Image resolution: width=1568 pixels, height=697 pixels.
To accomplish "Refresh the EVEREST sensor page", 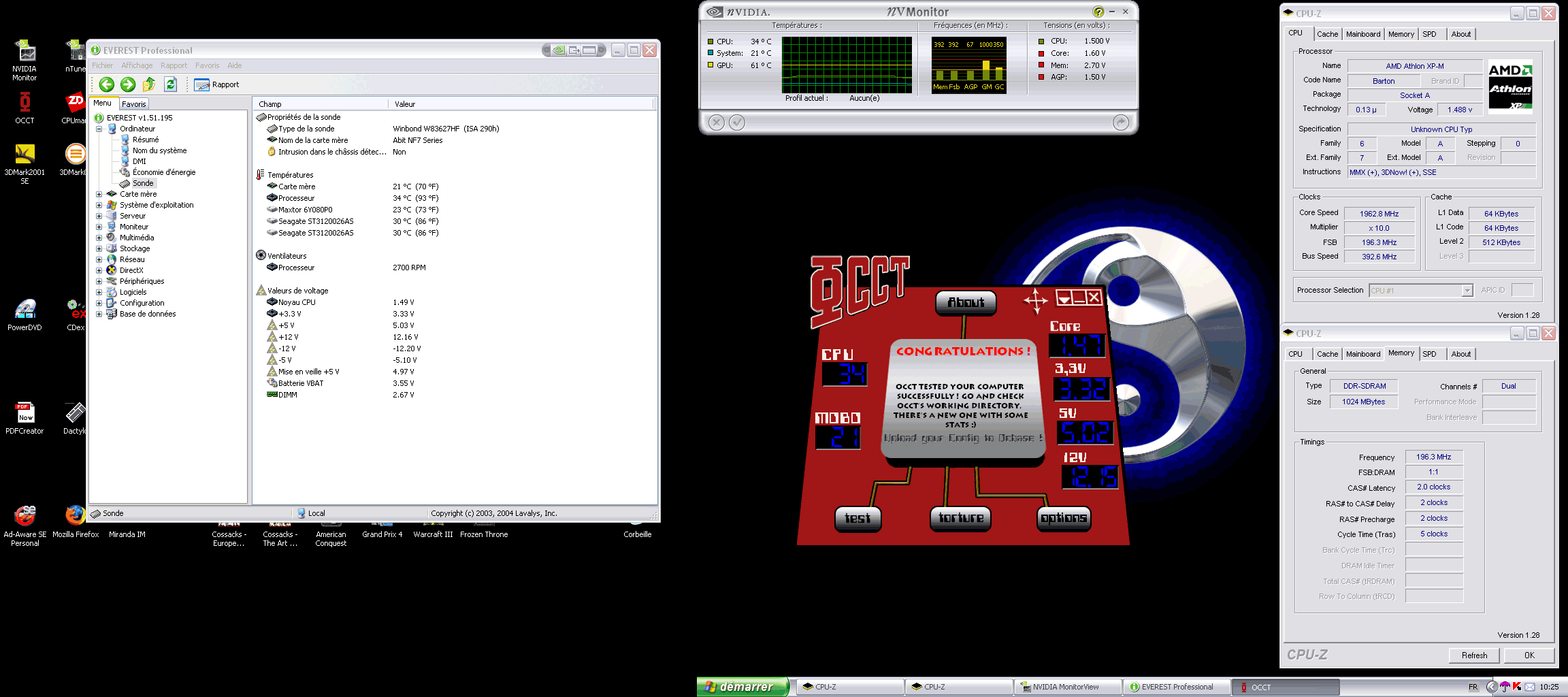I will click(x=171, y=84).
